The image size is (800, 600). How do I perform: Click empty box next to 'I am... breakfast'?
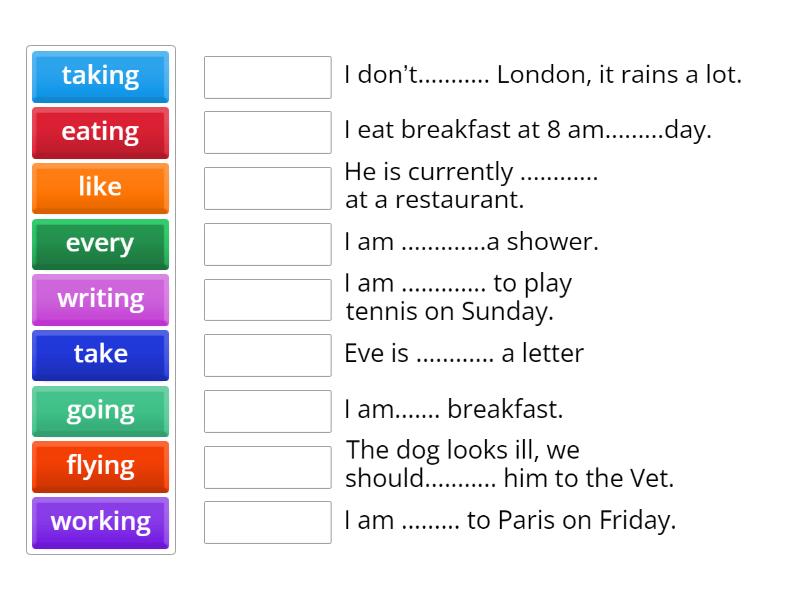(267, 411)
